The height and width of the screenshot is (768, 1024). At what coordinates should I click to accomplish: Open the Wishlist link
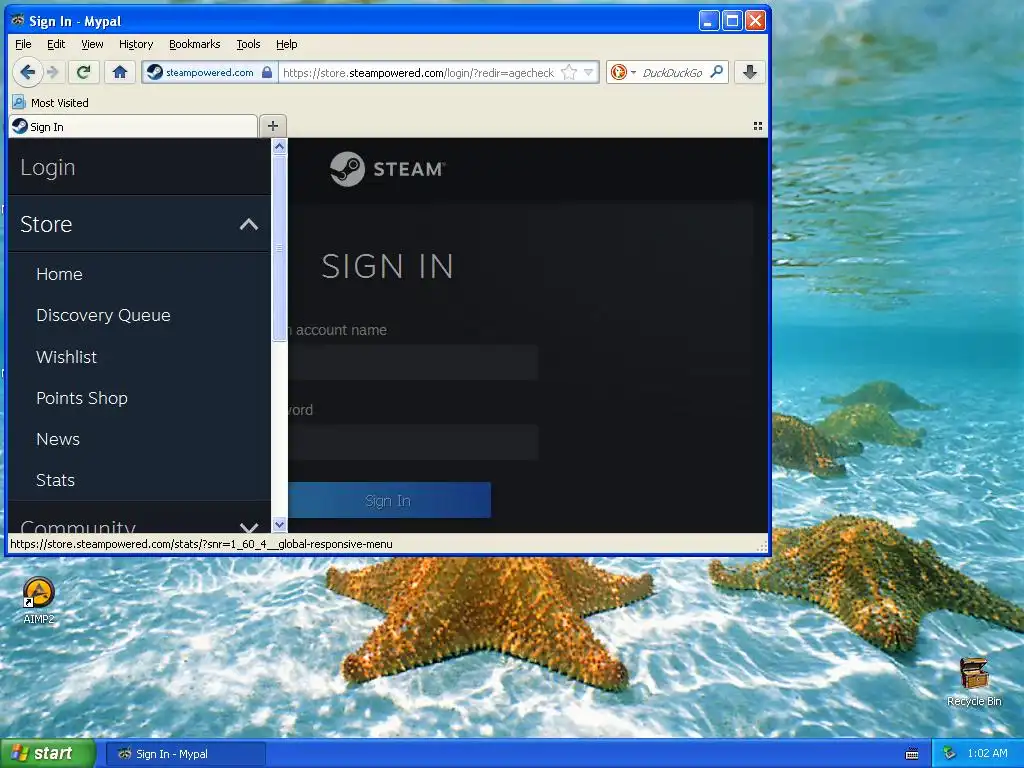click(x=67, y=357)
